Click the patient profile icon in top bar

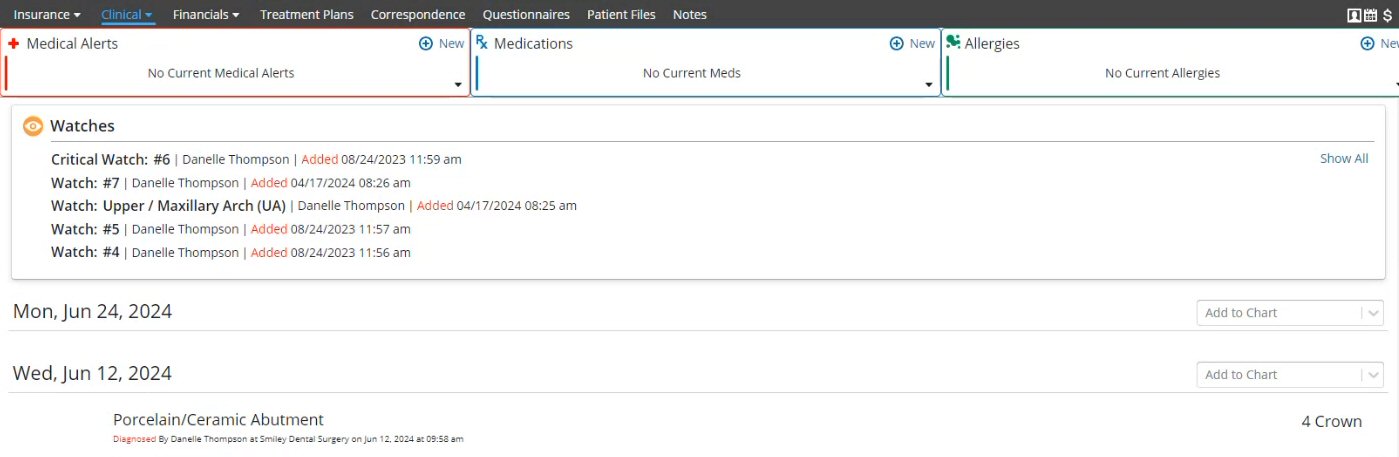[x=1354, y=15]
